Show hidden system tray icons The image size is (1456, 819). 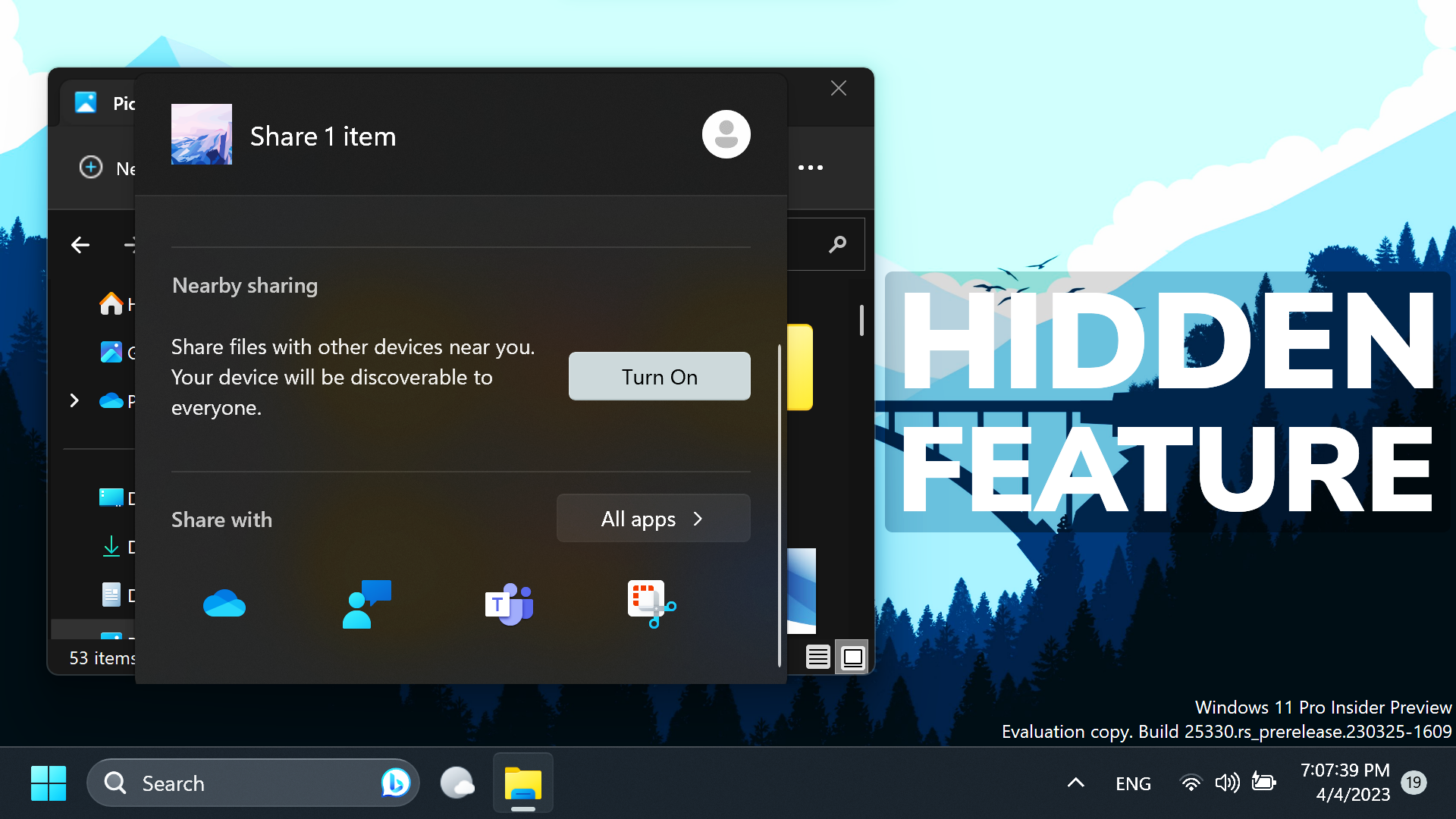pyautogui.click(x=1075, y=783)
